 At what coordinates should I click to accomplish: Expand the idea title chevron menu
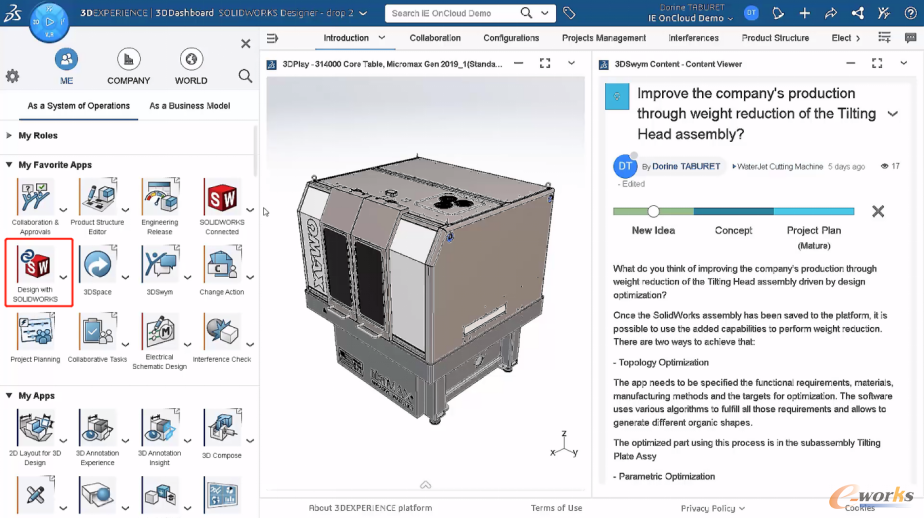[893, 114]
